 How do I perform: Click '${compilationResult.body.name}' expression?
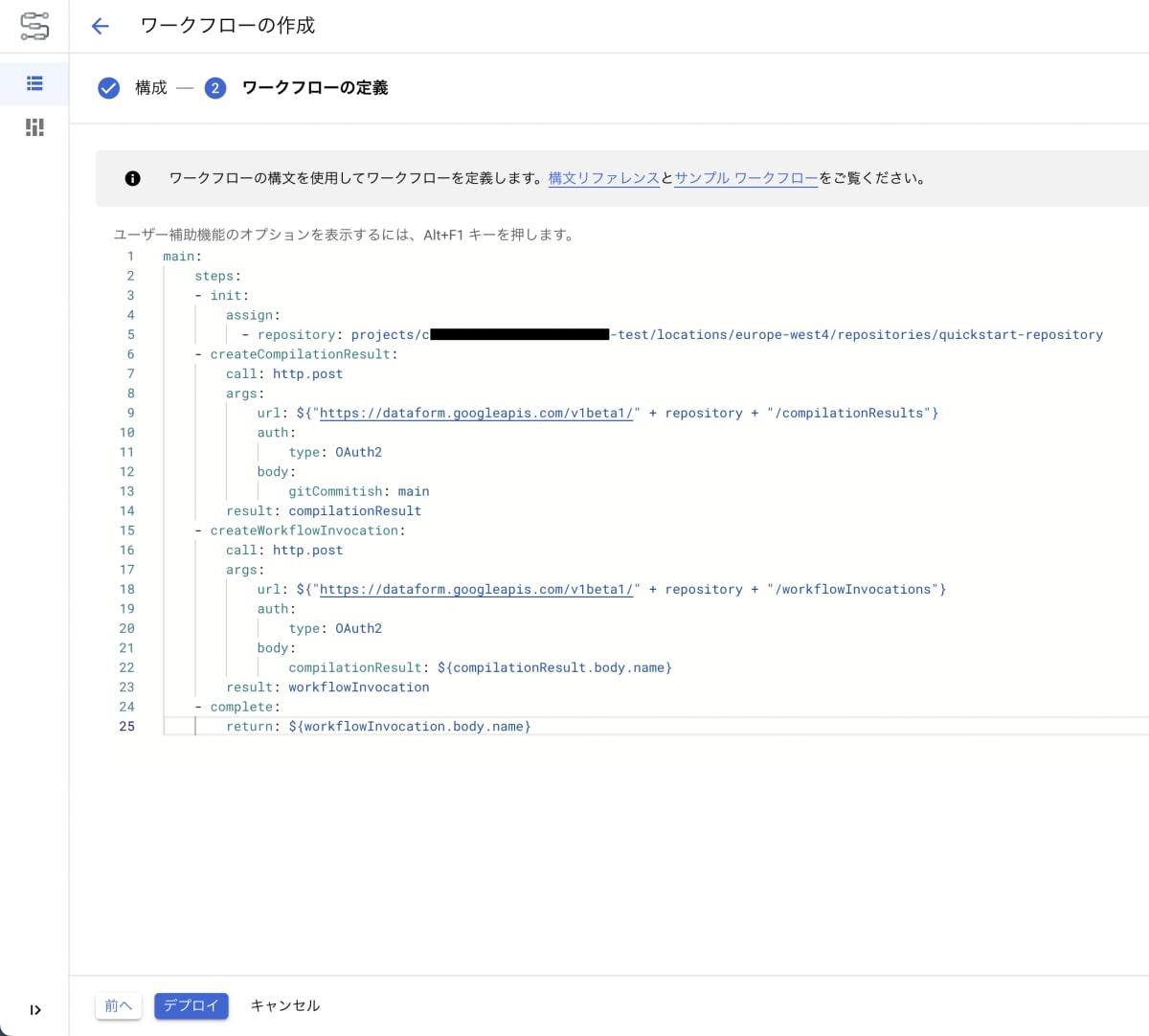554,667
